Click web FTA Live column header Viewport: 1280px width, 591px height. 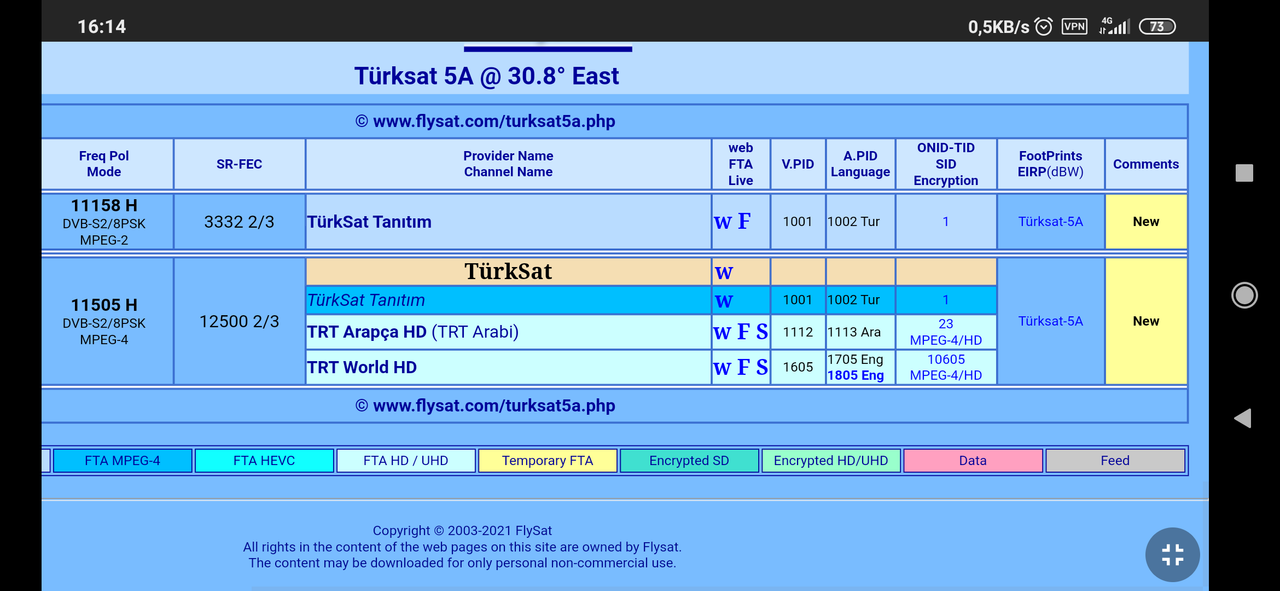pyautogui.click(x=741, y=164)
